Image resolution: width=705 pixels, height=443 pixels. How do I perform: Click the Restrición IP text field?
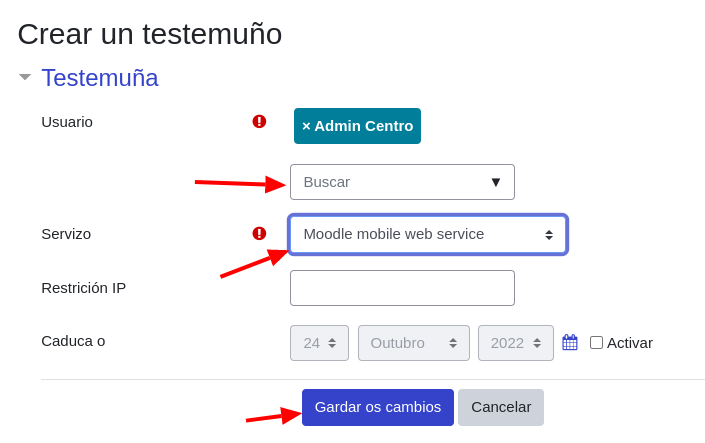click(x=402, y=288)
